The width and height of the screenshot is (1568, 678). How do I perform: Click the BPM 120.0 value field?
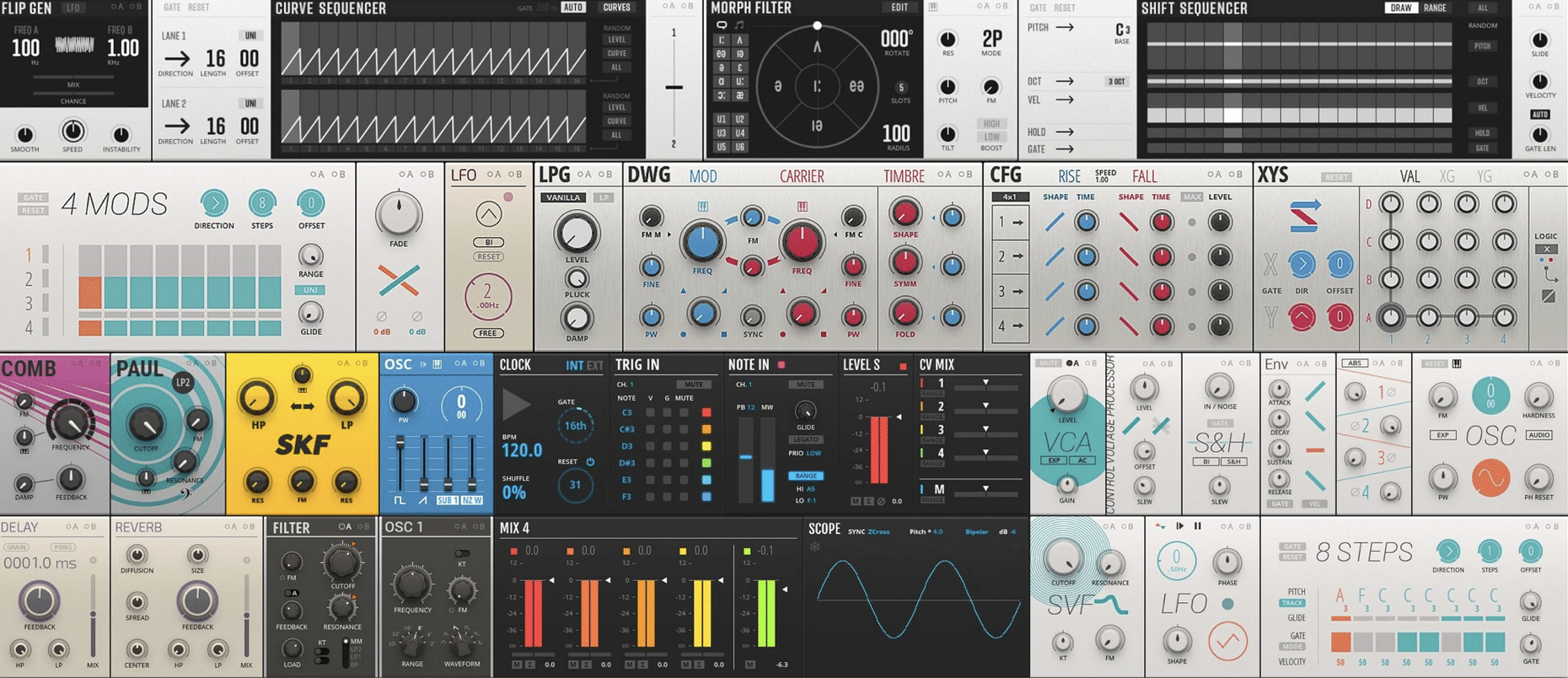[x=522, y=450]
